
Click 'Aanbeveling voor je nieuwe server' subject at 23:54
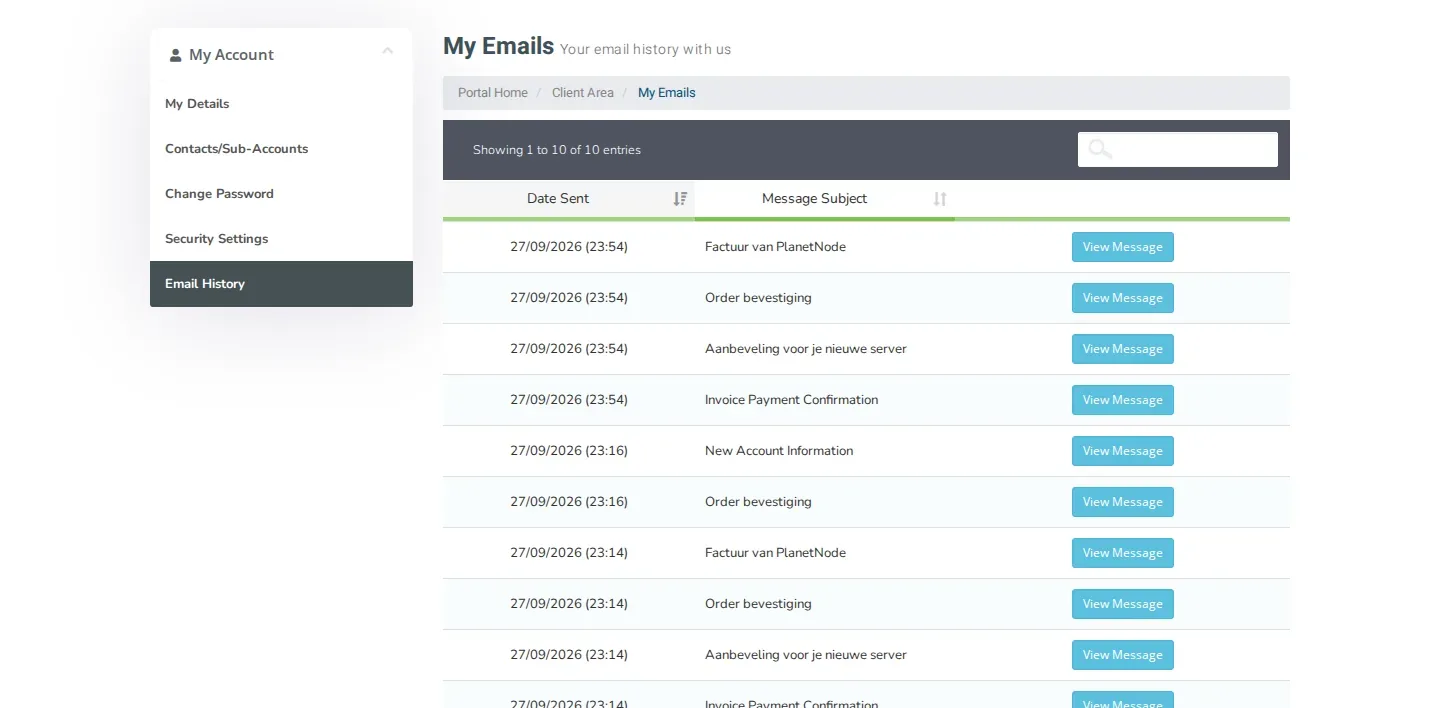click(x=806, y=349)
